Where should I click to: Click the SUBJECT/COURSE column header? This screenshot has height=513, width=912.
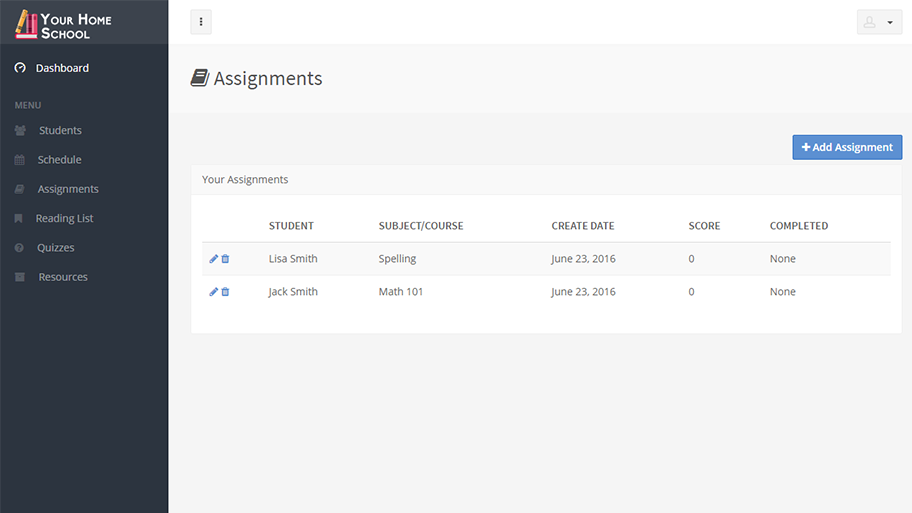421,226
